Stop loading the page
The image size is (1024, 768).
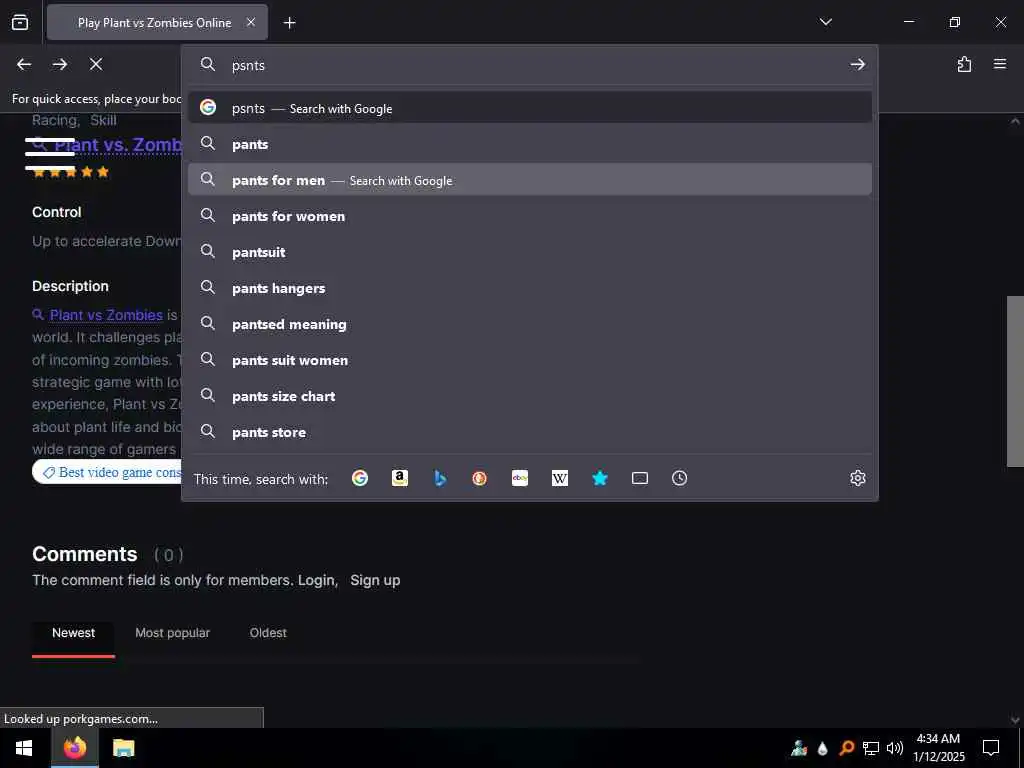pyautogui.click(x=96, y=64)
